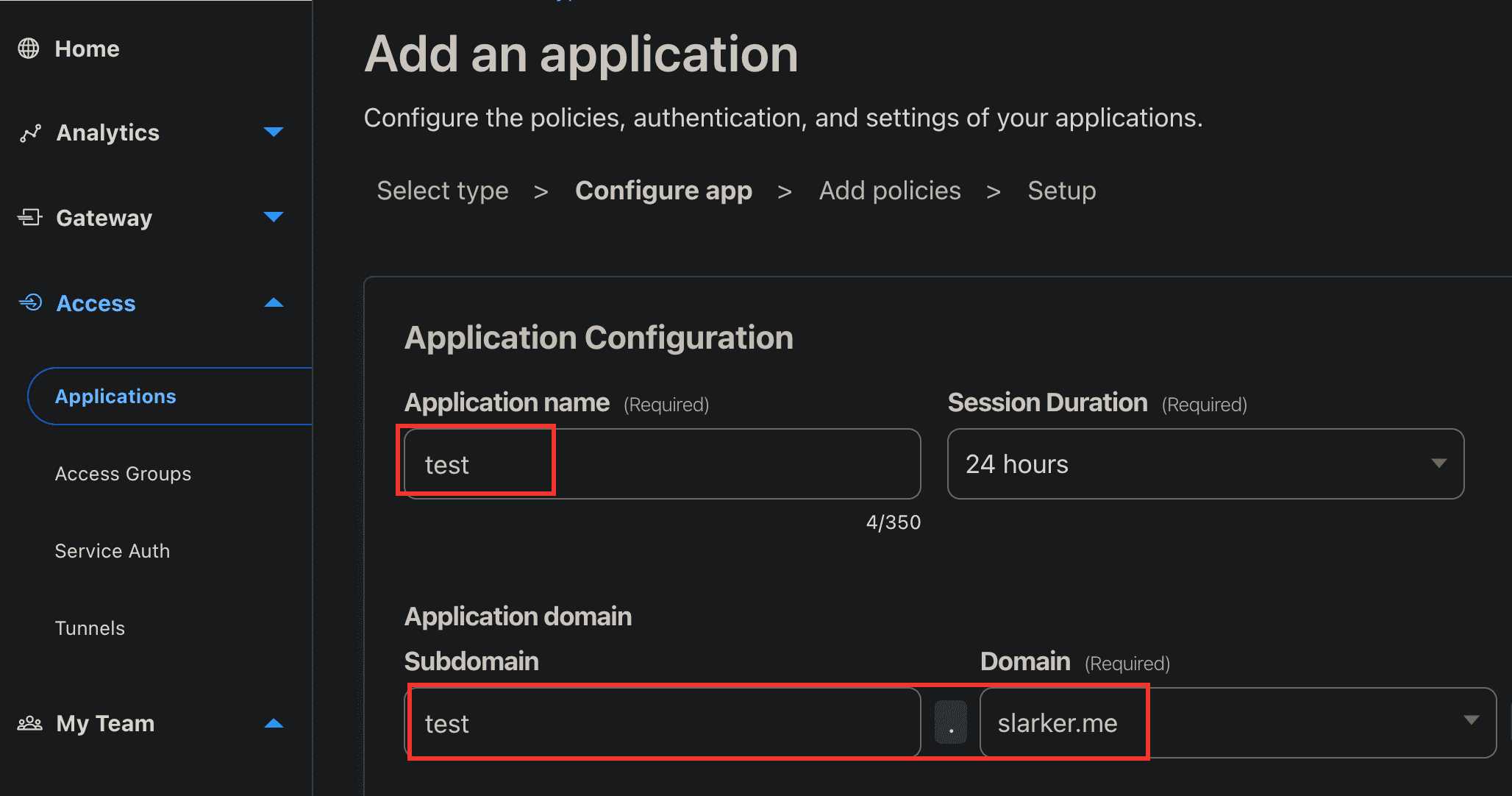Expand the Analytics menu chevron
The image size is (1512, 796).
point(274,132)
